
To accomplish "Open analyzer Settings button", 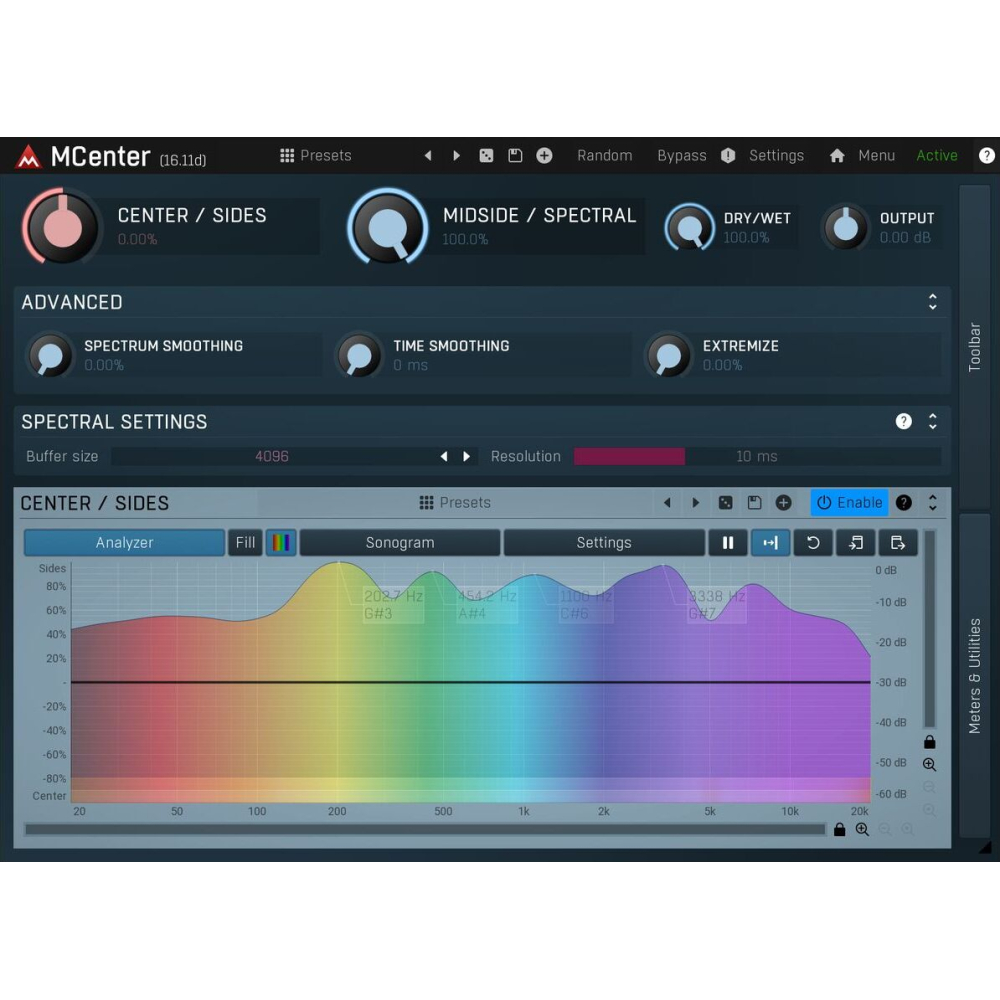I will point(604,543).
